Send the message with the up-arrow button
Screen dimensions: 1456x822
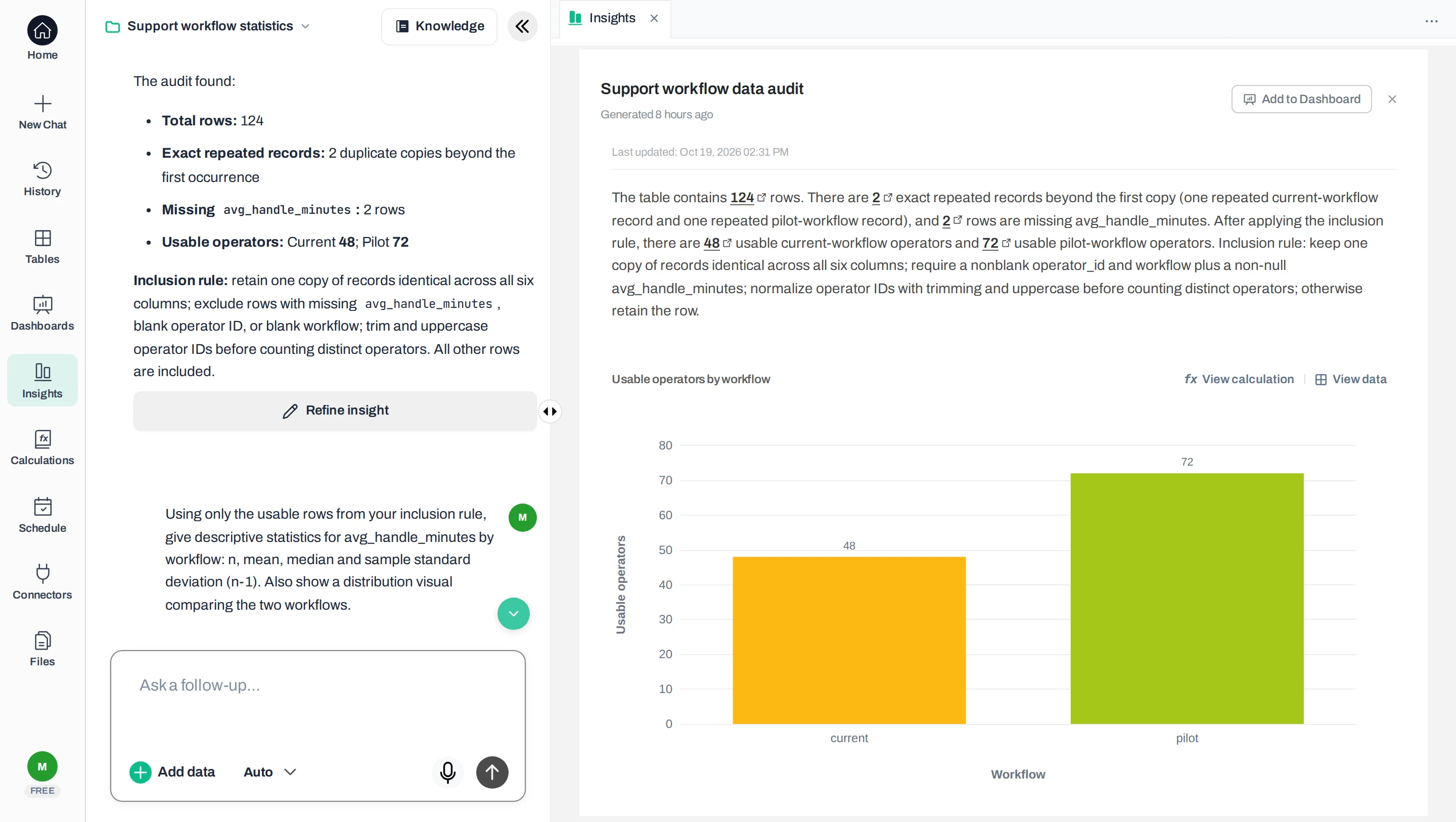pyautogui.click(x=492, y=772)
